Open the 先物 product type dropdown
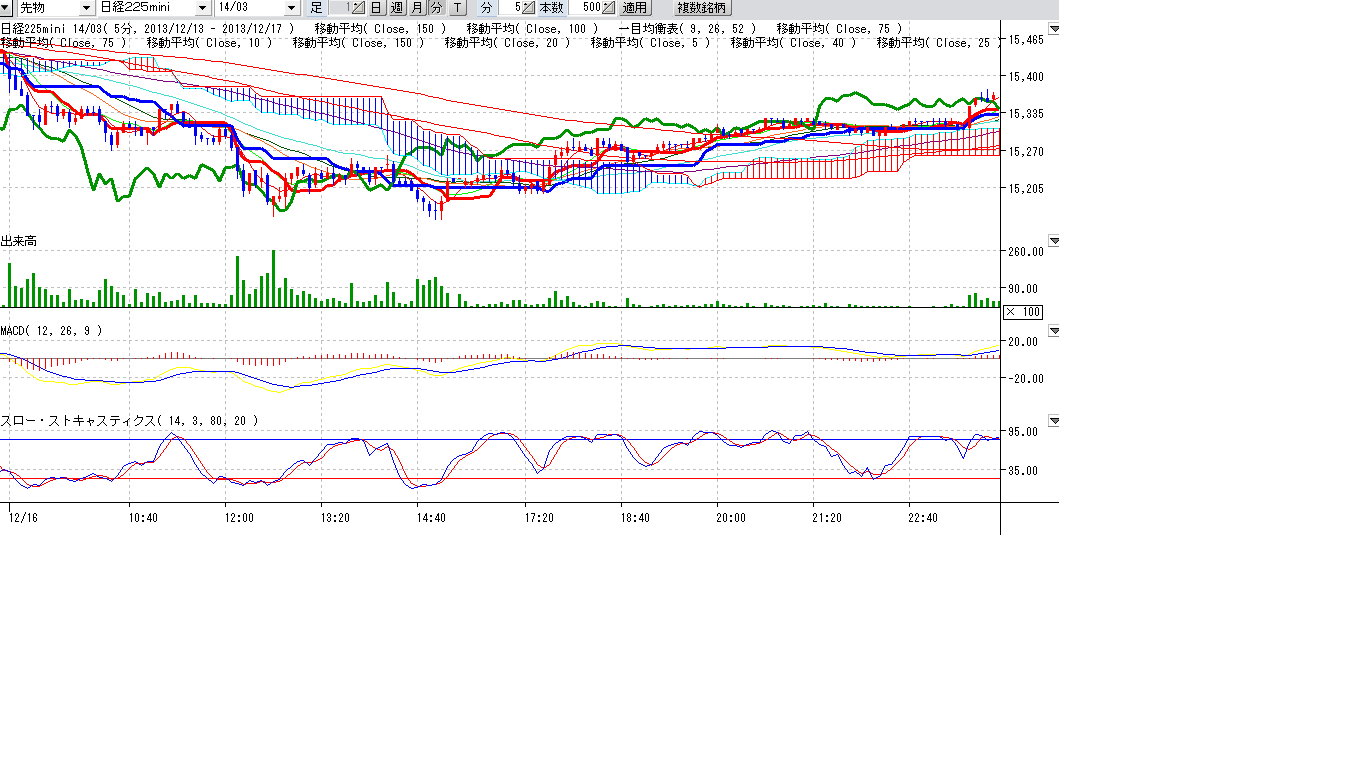Screen dimensions: 1366x768 pos(85,8)
